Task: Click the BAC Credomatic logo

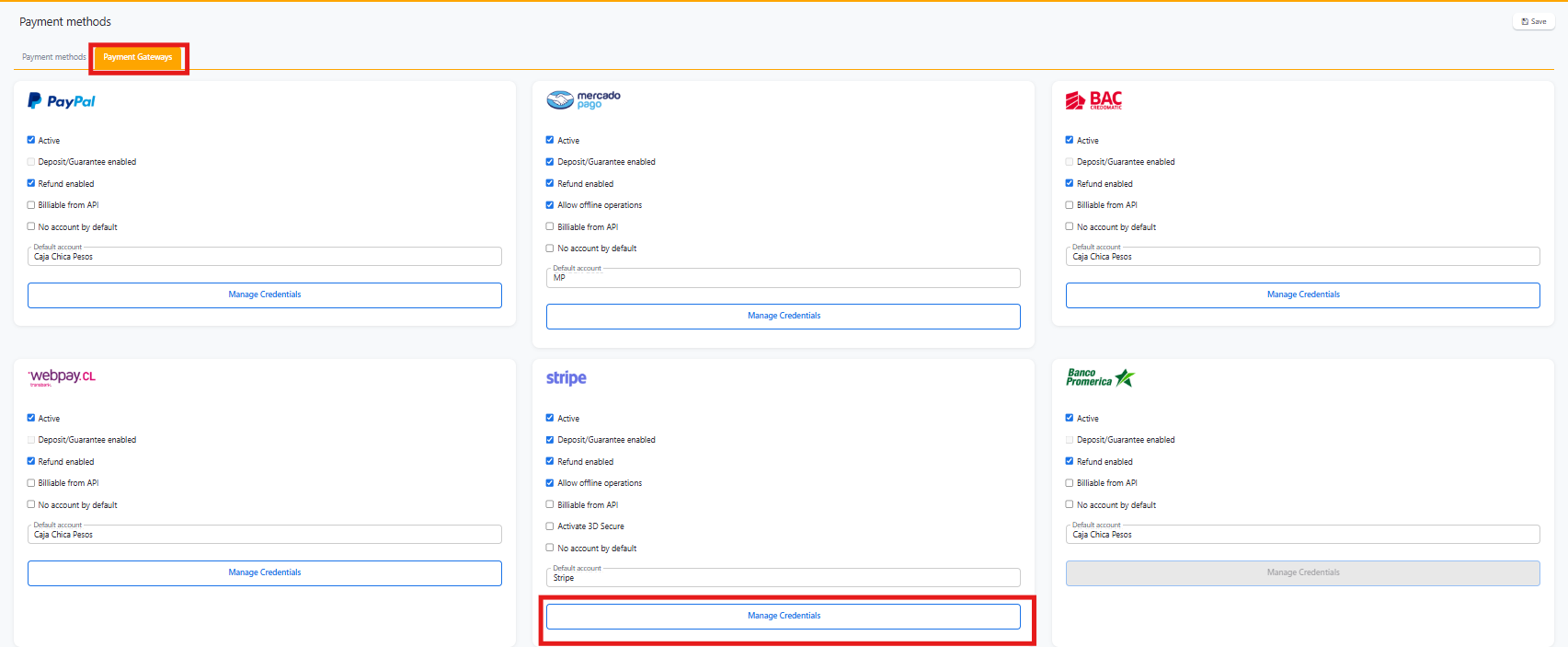Action: click(1093, 100)
